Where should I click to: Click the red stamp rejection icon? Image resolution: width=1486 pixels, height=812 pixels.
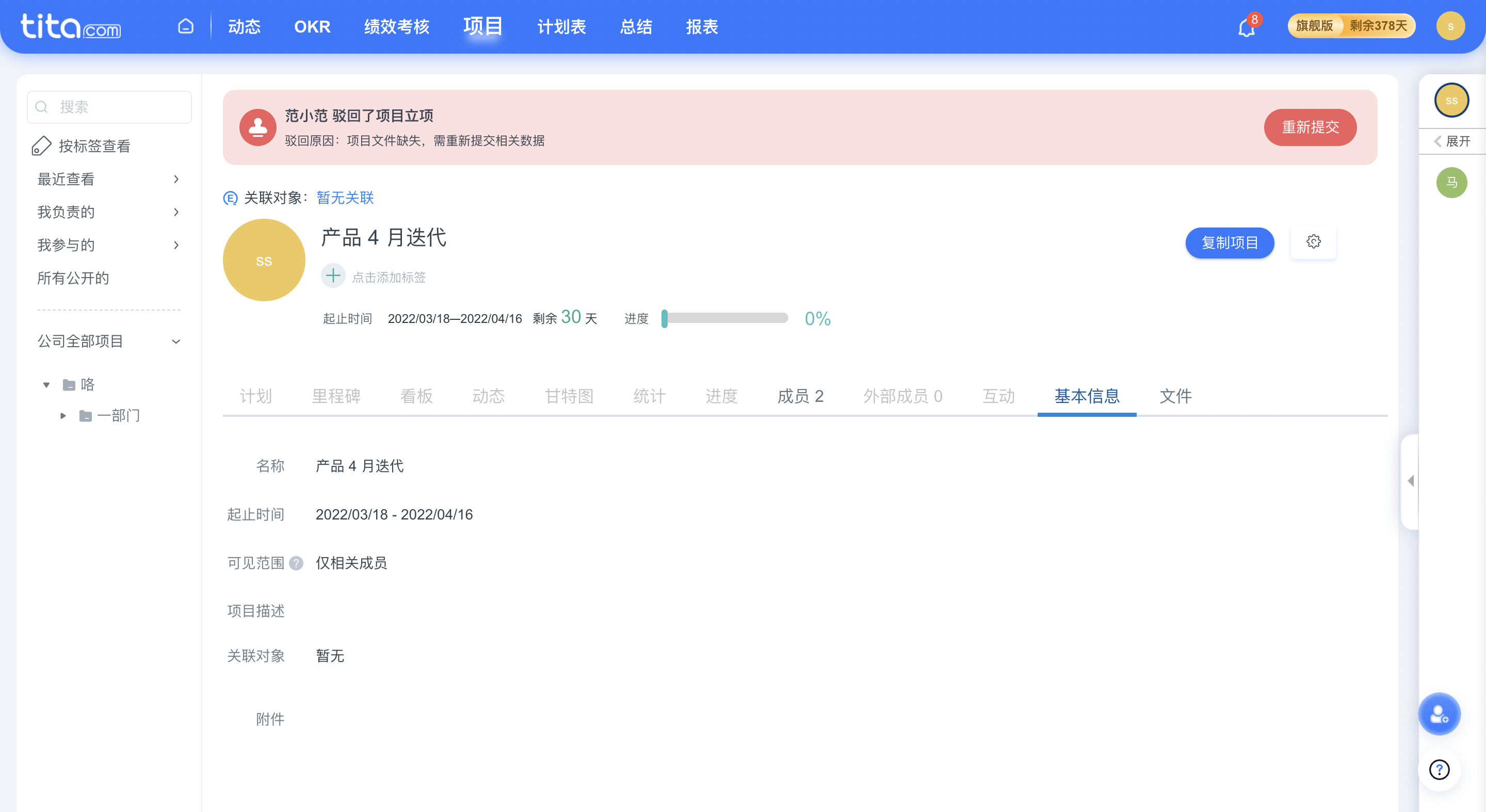point(258,127)
